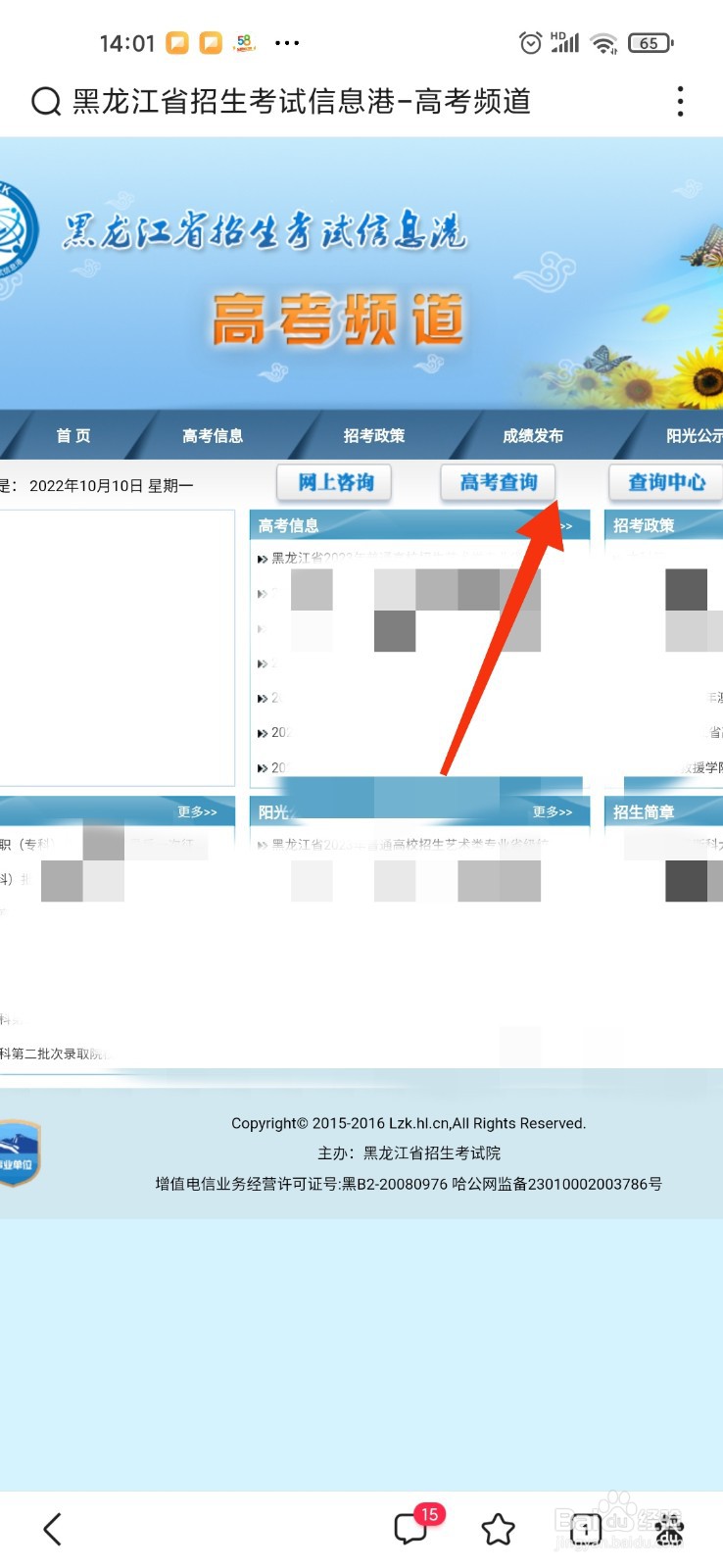
Task: Tap 主办:黑龙江省招生考试院 footer text
Action: (x=409, y=1153)
